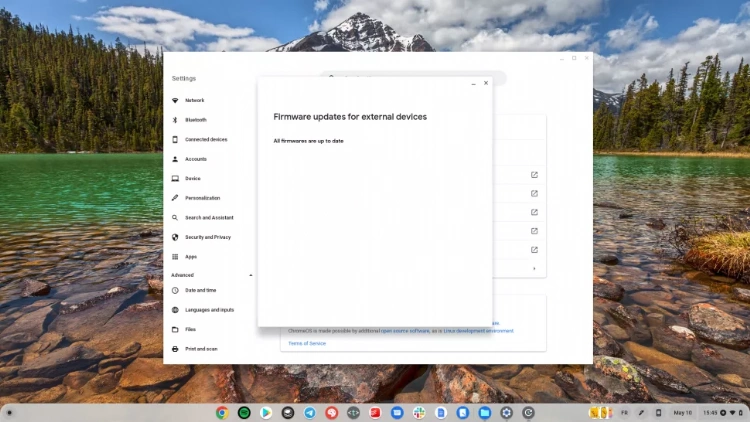Open Personalization via its pen icon
This screenshot has width=750, height=422.
click(175, 198)
